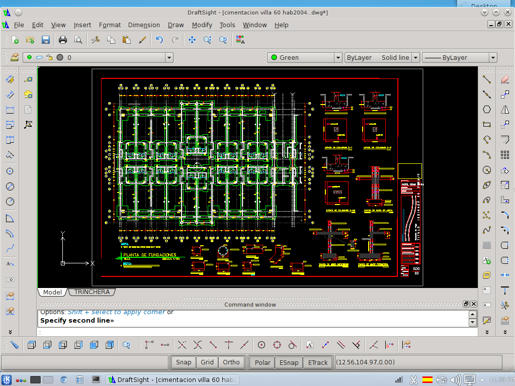This screenshot has width=515, height=386.
Task: Click the command window input line
Action: coord(257,332)
